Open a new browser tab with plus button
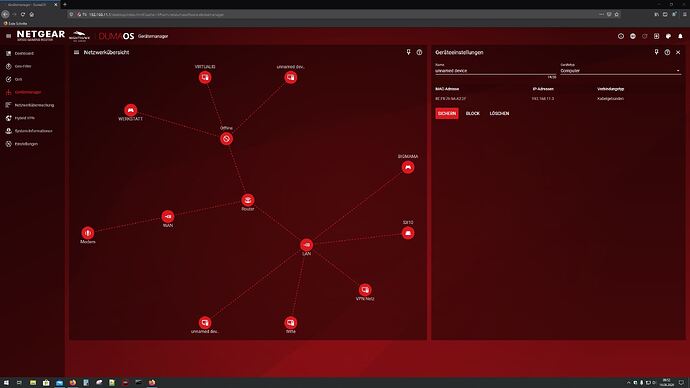The height and width of the screenshot is (388, 690). click(65, 4)
